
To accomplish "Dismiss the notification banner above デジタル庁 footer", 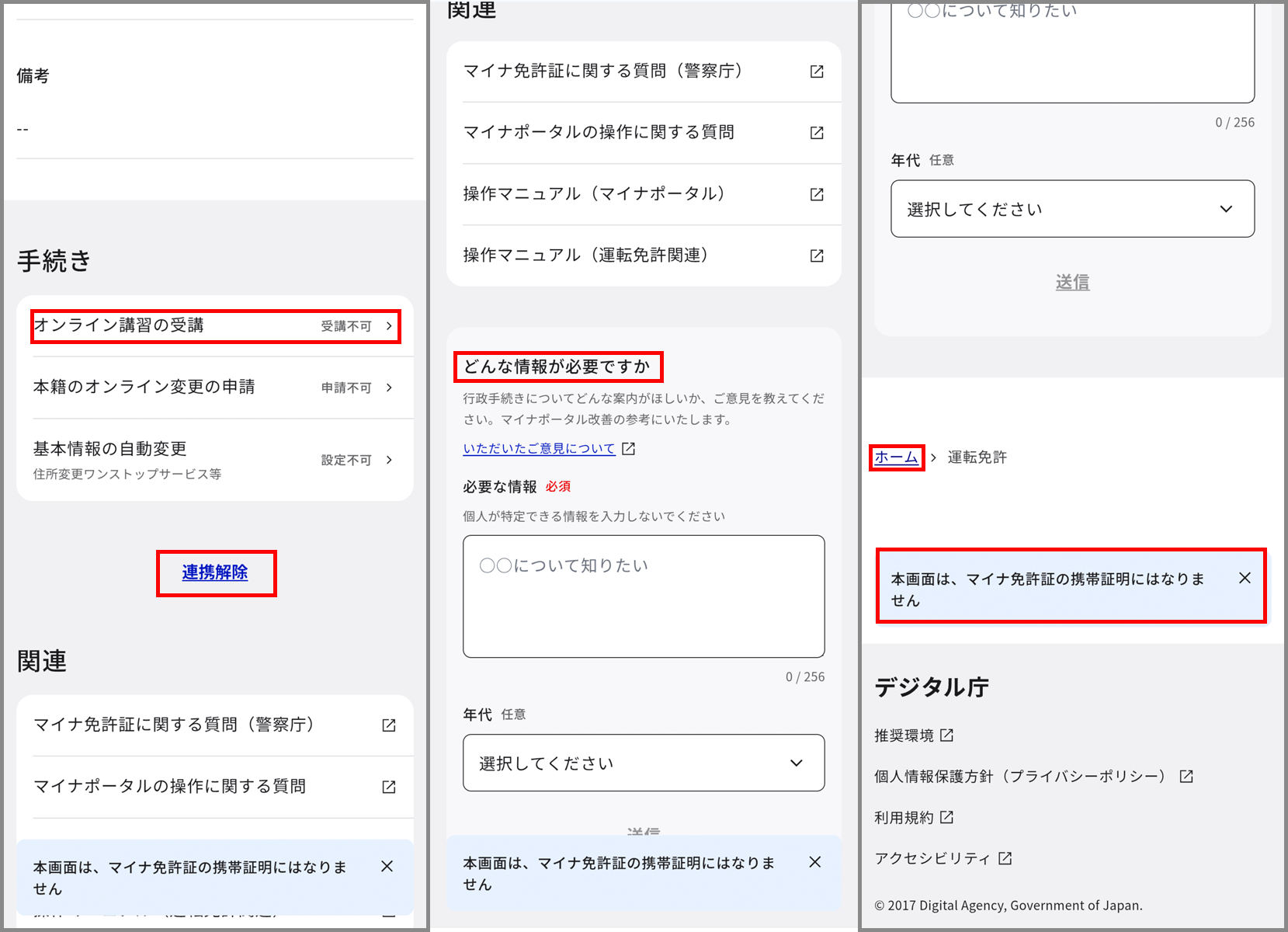I will (1245, 578).
